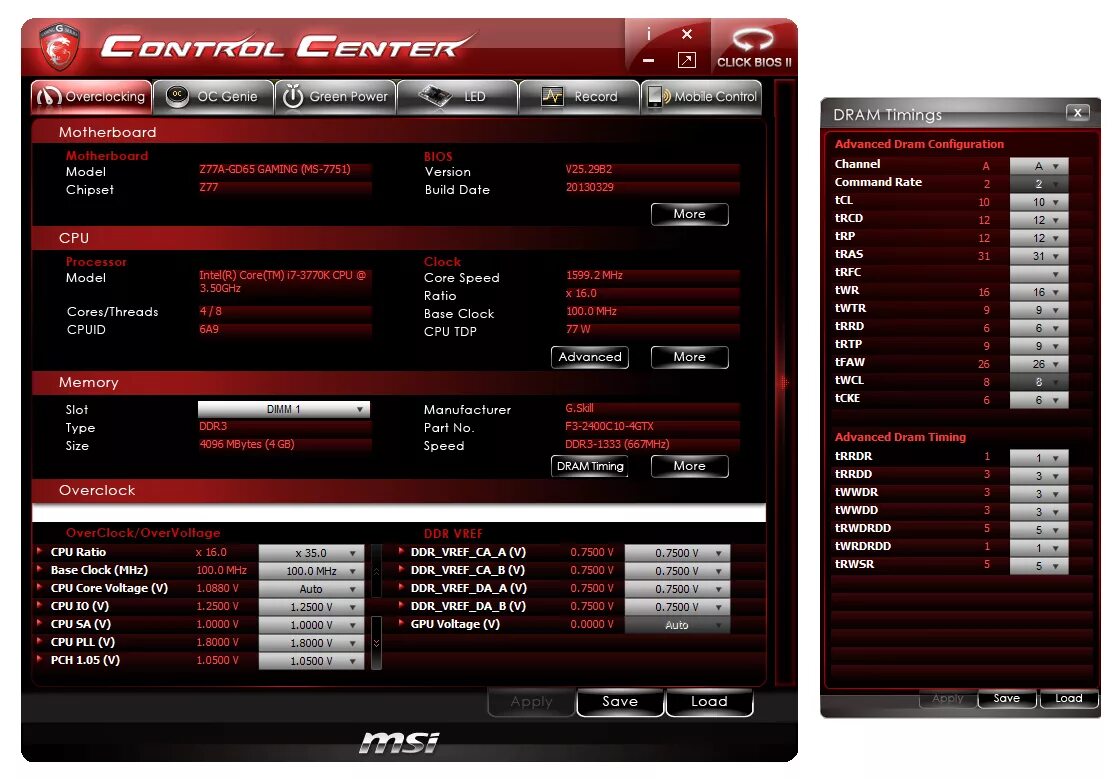Open the tCL 10 dropdown
Screen dimensions: 1116x779
(x=1039, y=202)
